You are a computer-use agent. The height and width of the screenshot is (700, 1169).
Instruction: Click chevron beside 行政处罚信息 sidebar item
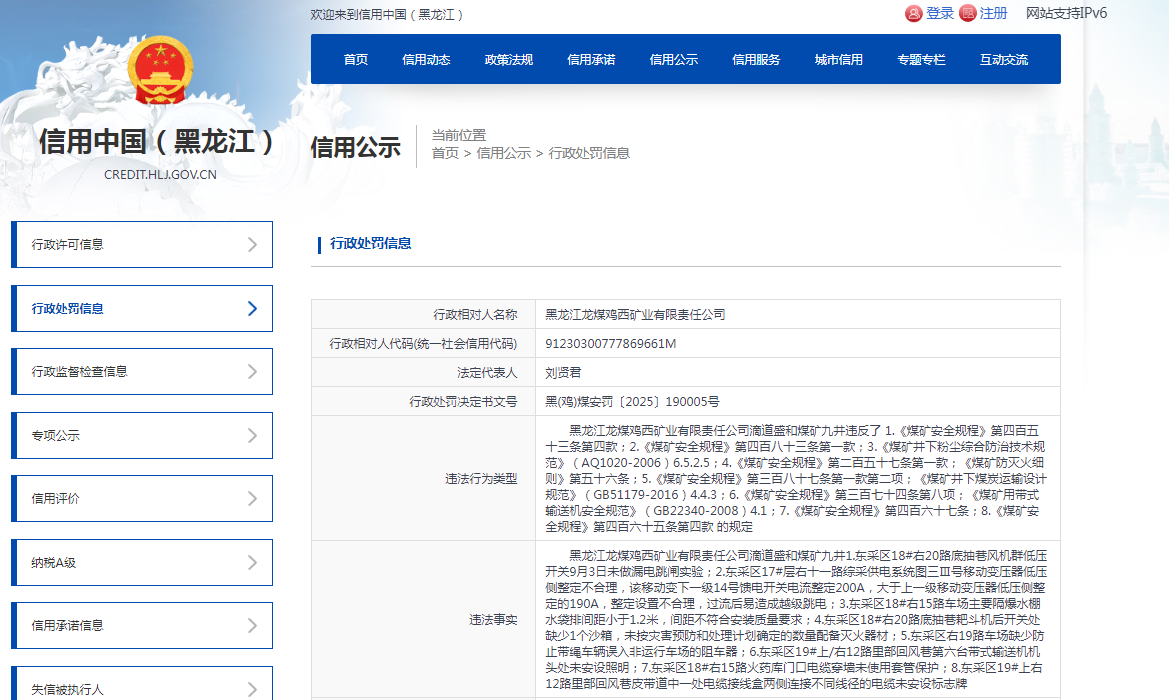[252, 308]
